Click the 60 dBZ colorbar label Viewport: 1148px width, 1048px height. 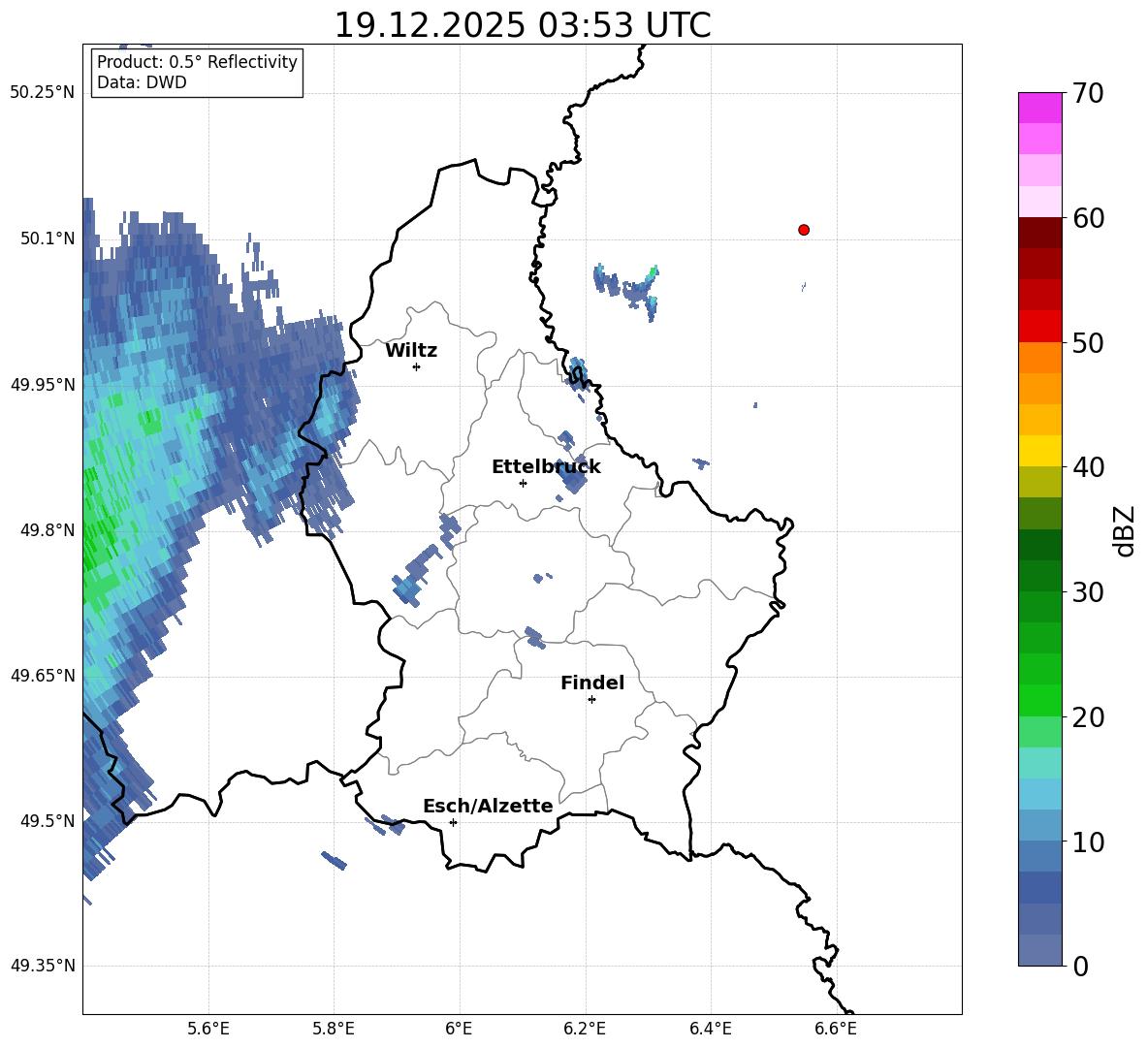point(1088,218)
